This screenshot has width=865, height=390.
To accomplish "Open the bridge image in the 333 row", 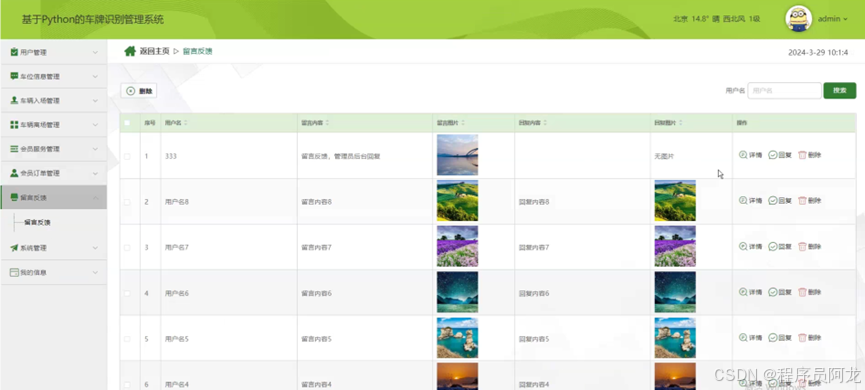I will tap(457, 155).
